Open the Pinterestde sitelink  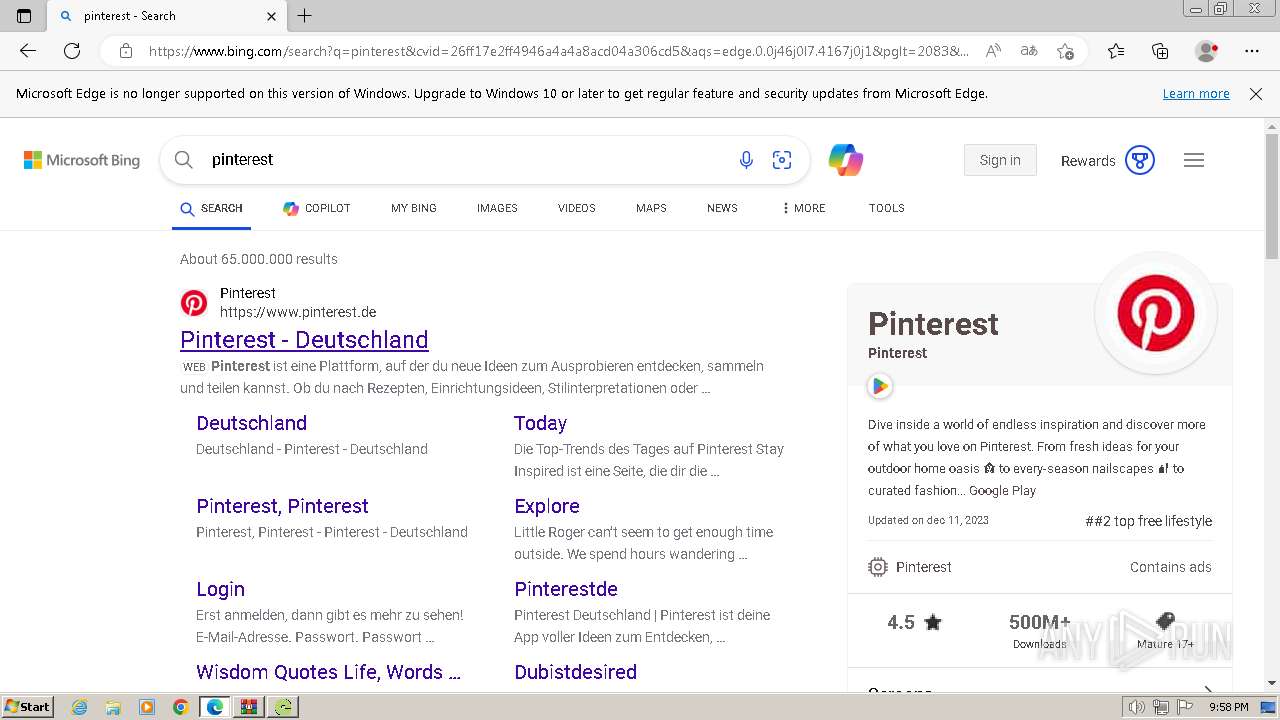[566, 589]
